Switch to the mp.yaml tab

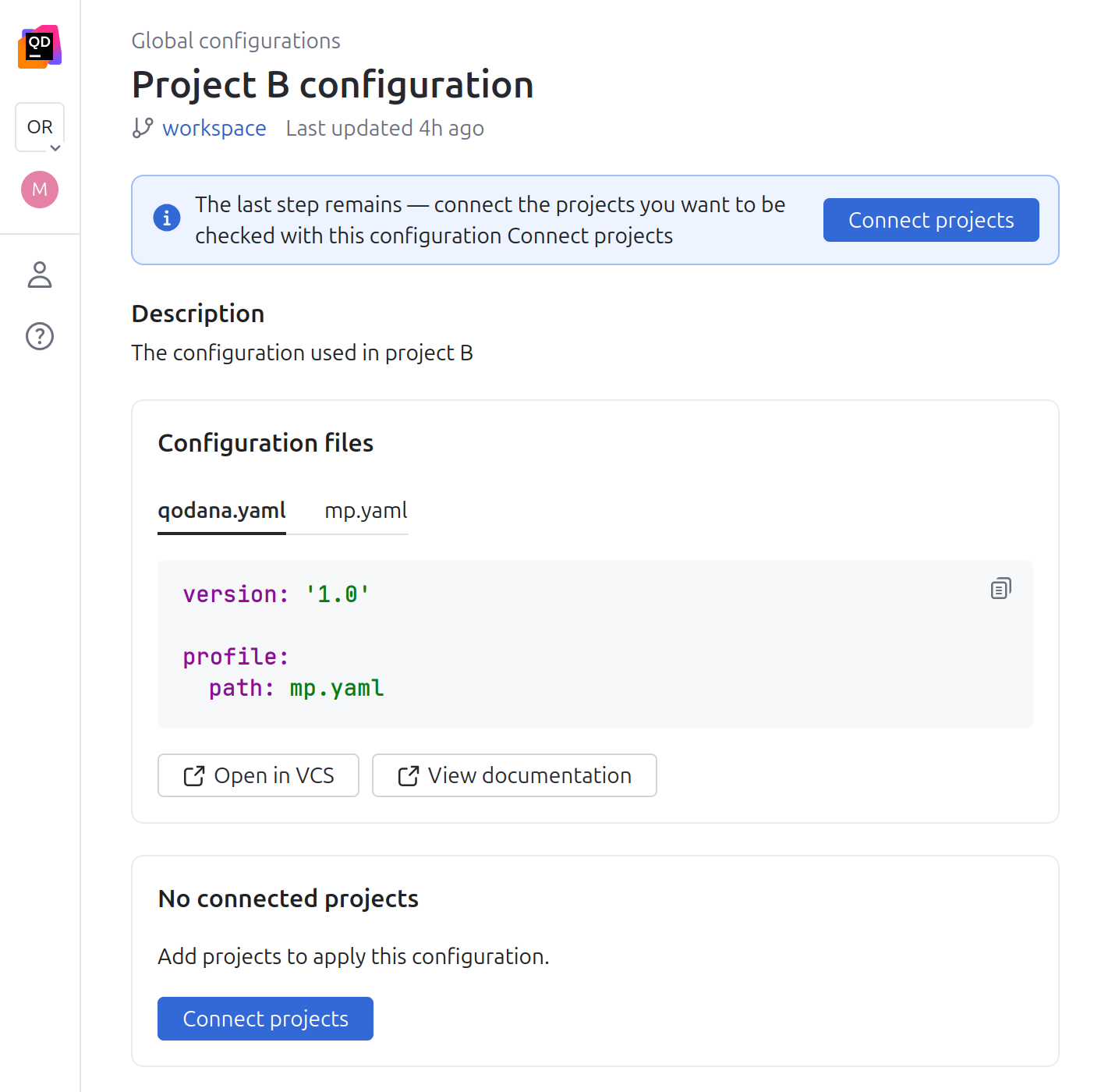pos(366,510)
